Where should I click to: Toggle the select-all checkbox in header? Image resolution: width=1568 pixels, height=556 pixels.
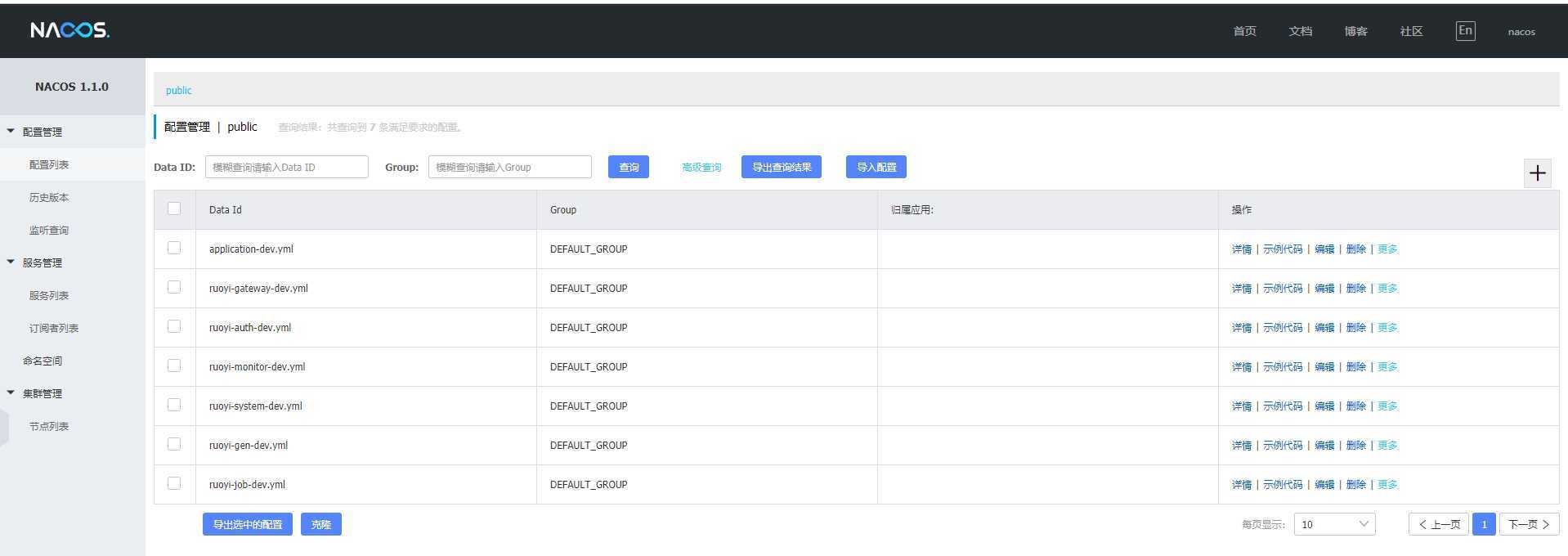point(174,208)
